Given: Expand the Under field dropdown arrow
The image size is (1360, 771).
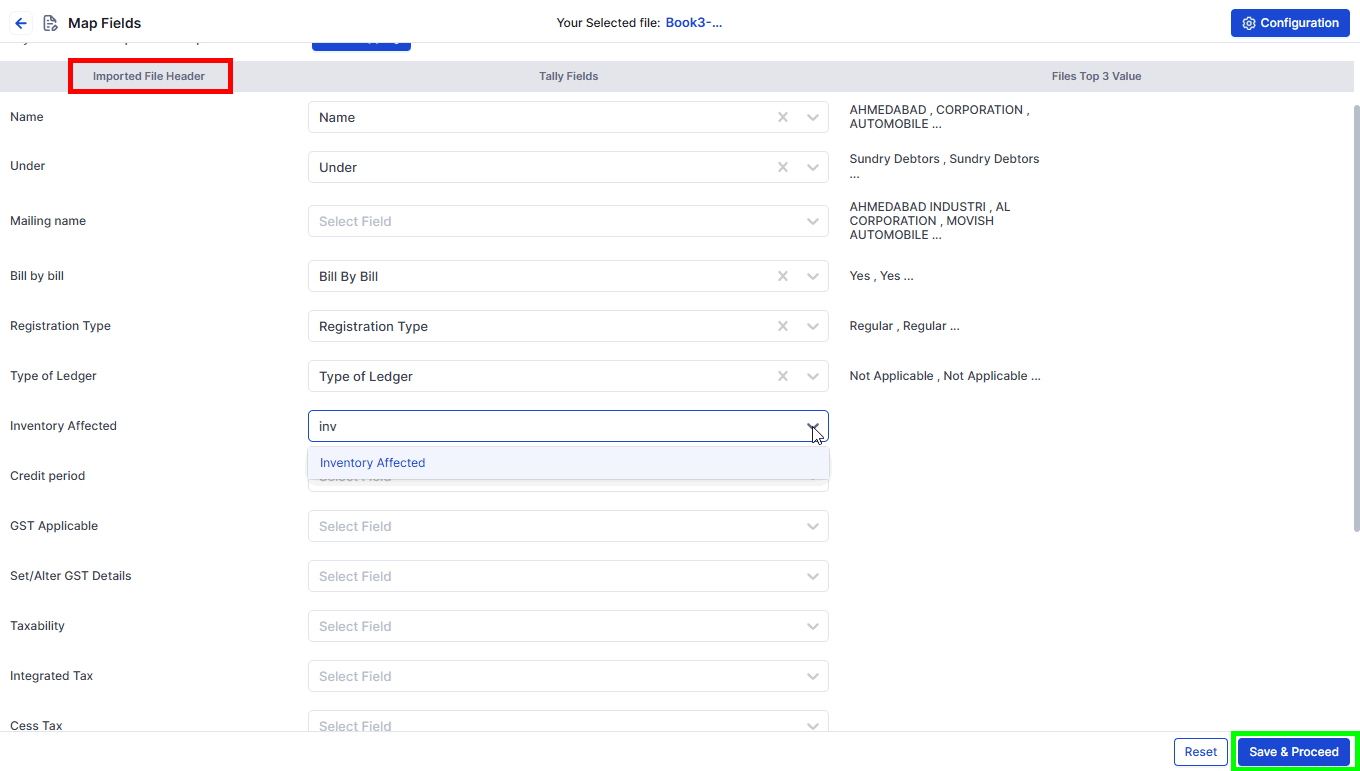Looking at the screenshot, I should tap(813, 167).
